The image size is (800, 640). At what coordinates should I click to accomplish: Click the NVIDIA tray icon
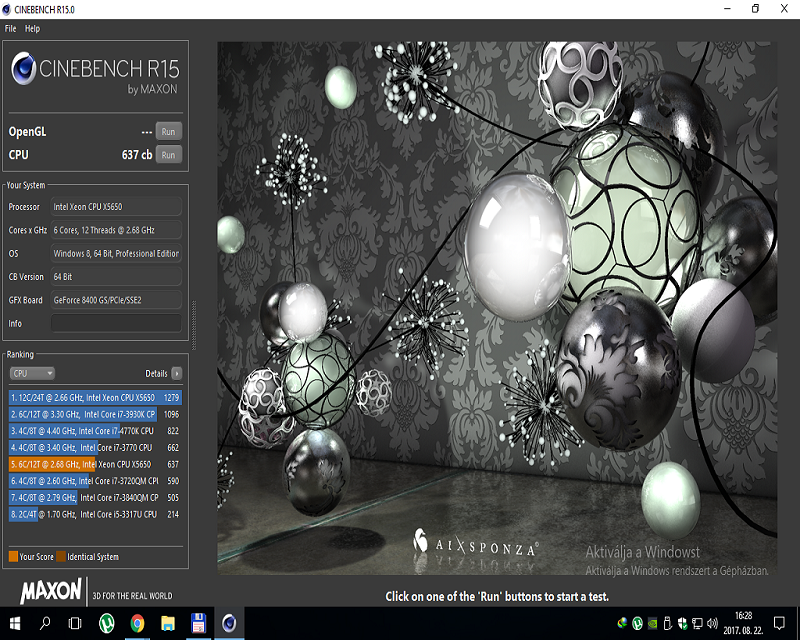click(x=652, y=623)
